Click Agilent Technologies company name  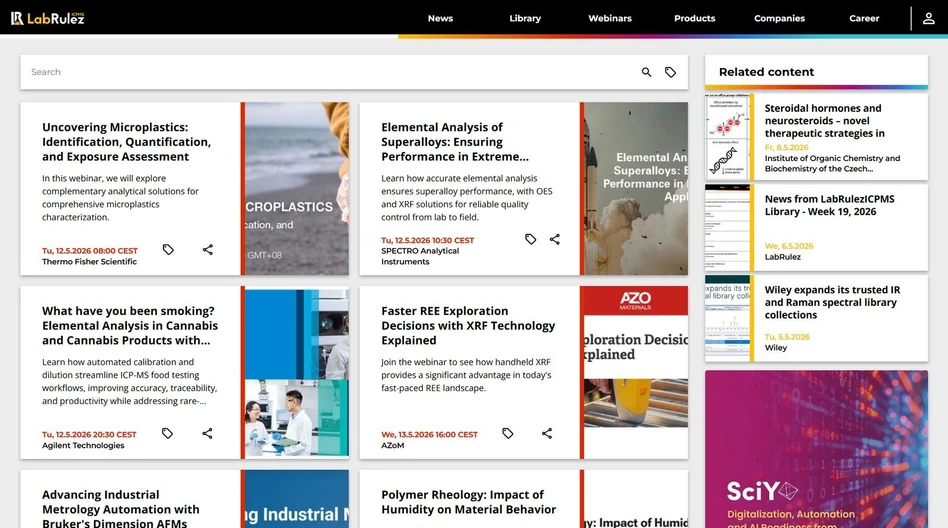point(83,446)
